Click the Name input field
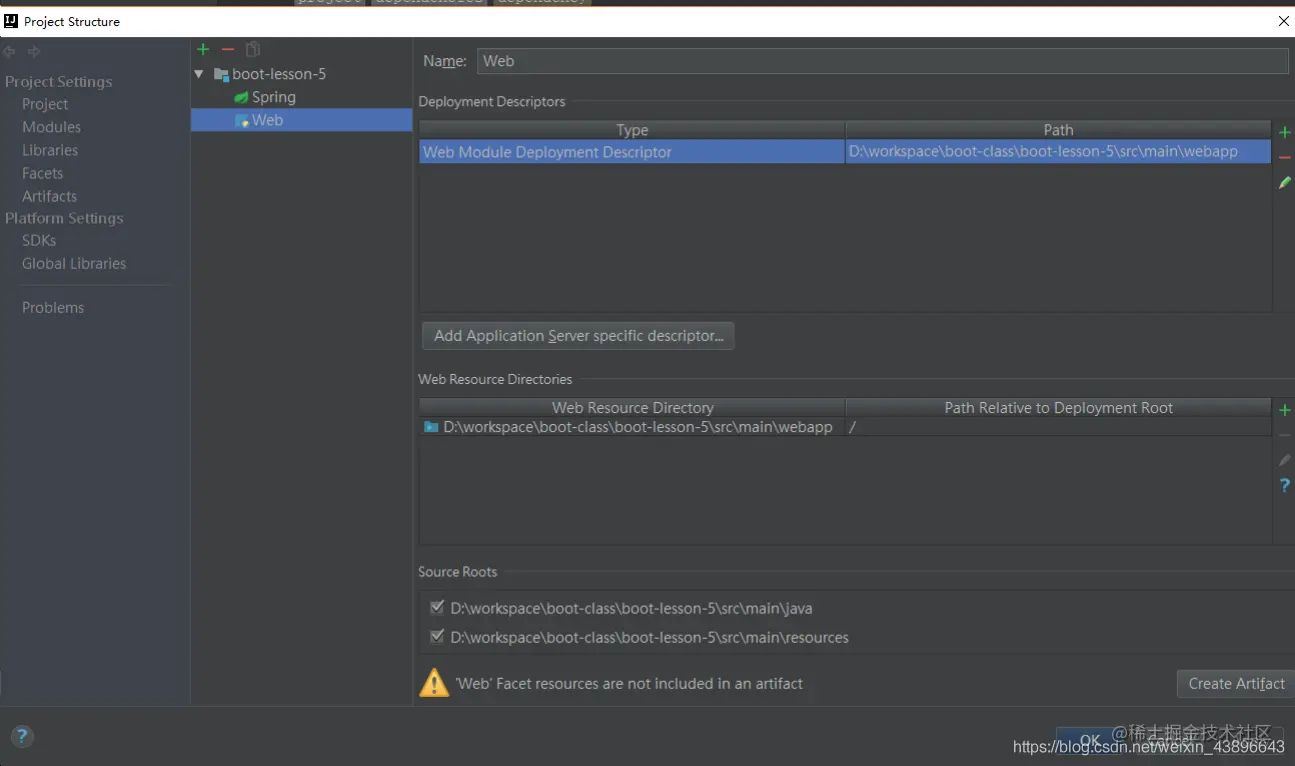 882,61
